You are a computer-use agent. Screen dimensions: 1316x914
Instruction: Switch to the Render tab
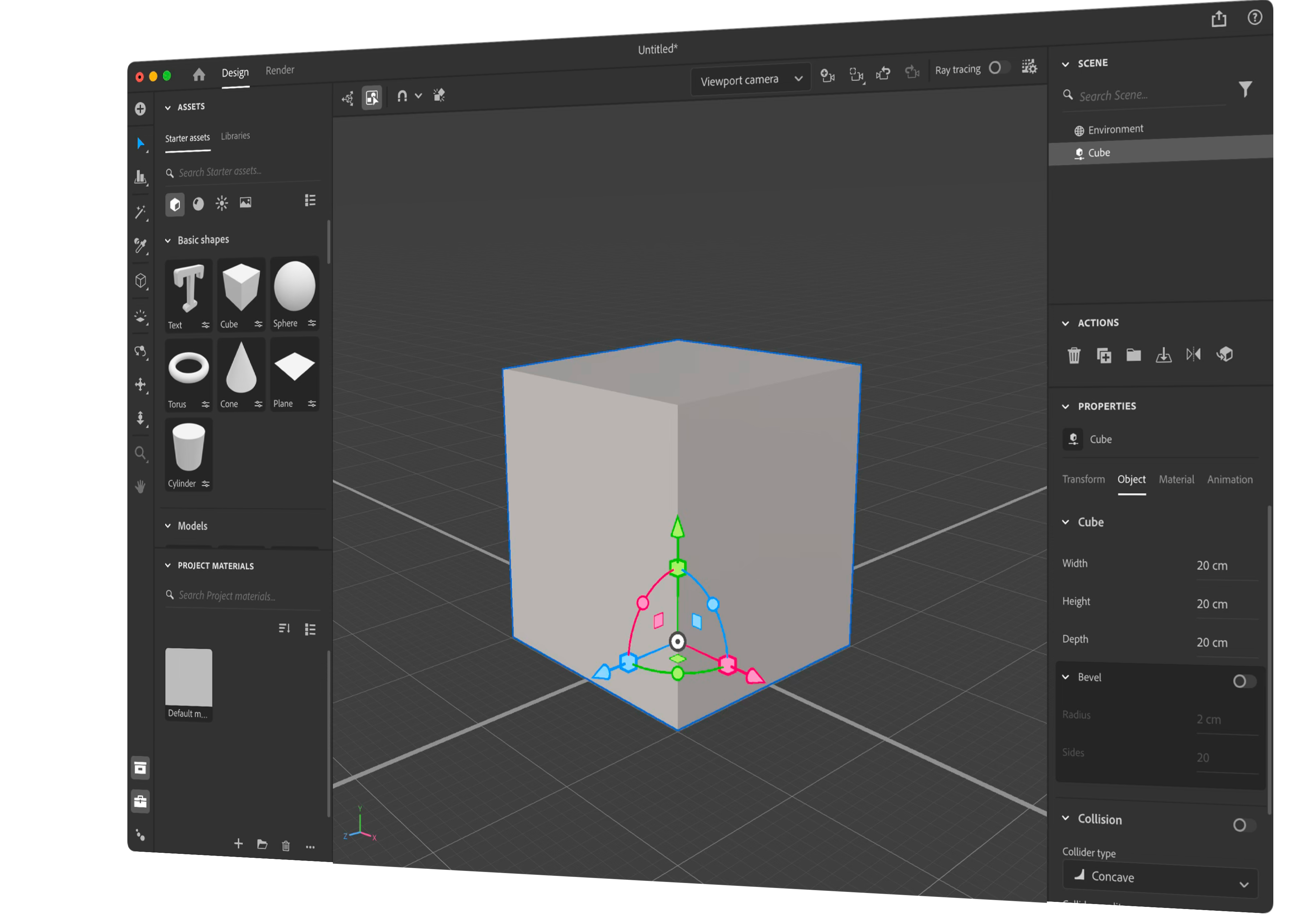point(280,70)
